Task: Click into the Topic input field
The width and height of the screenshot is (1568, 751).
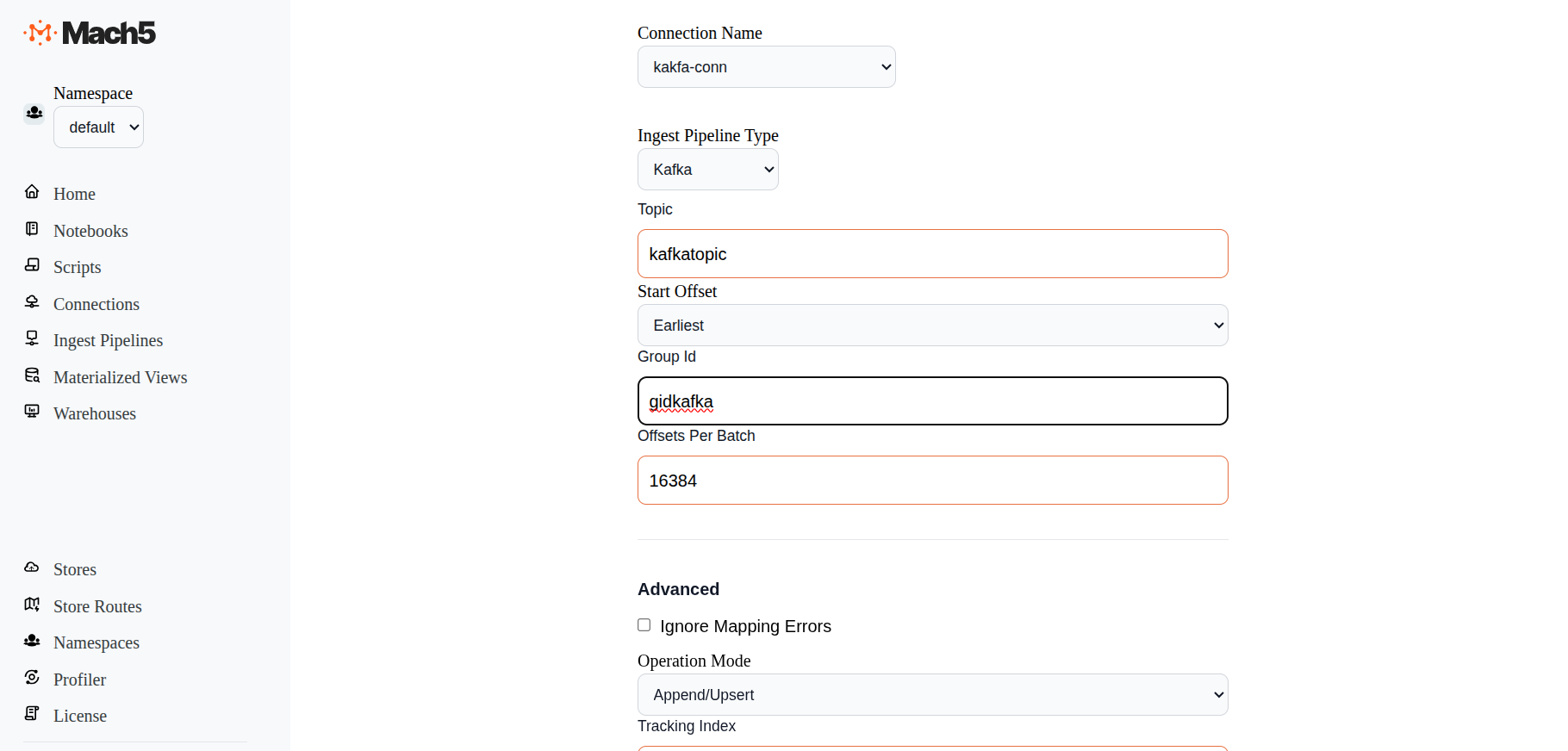Action: [x=932, y=254]
